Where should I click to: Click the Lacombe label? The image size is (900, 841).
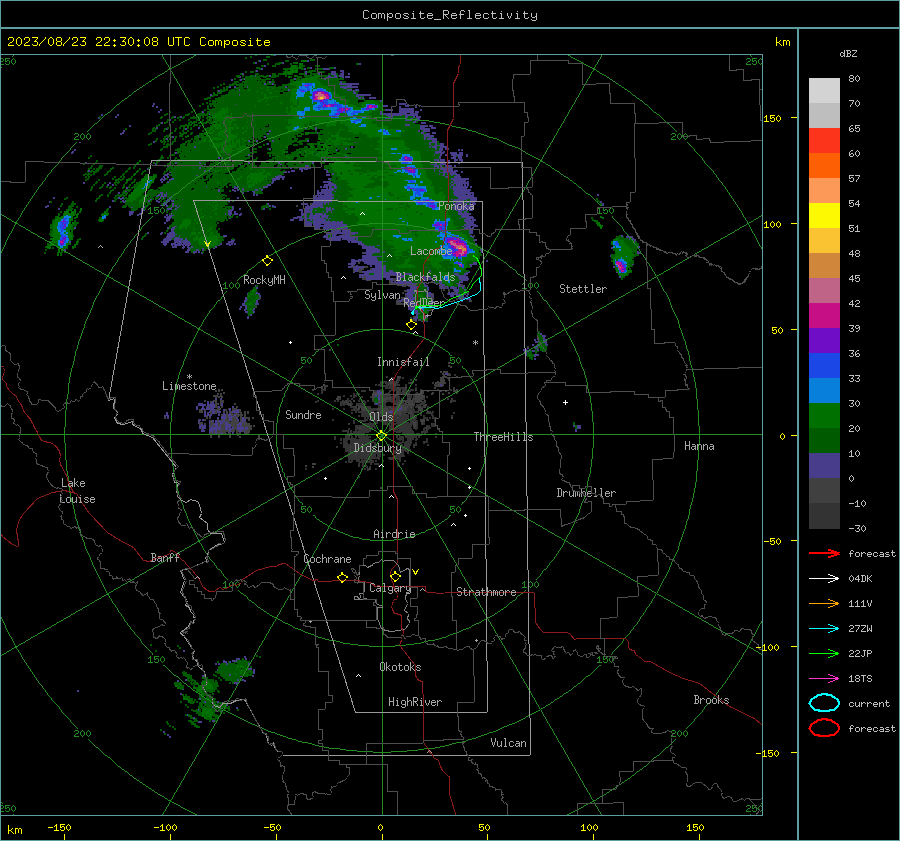click(430, 251)
